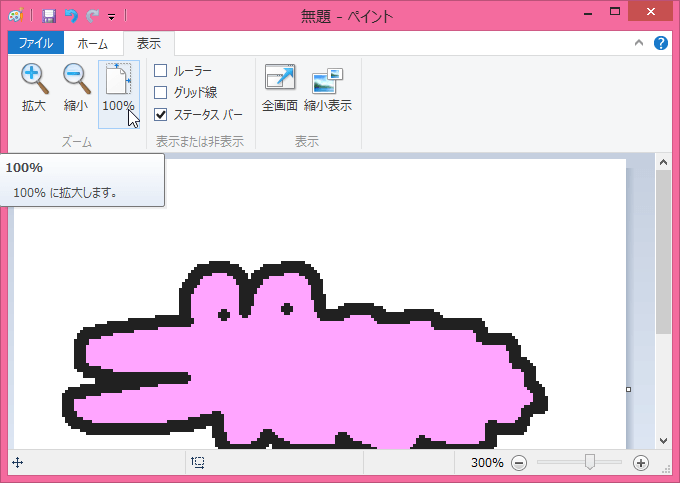Click the vertical scrollbar up arrow
Image resolution: width=680 pixels, height=483 pixels.
[x=663, y=162]
